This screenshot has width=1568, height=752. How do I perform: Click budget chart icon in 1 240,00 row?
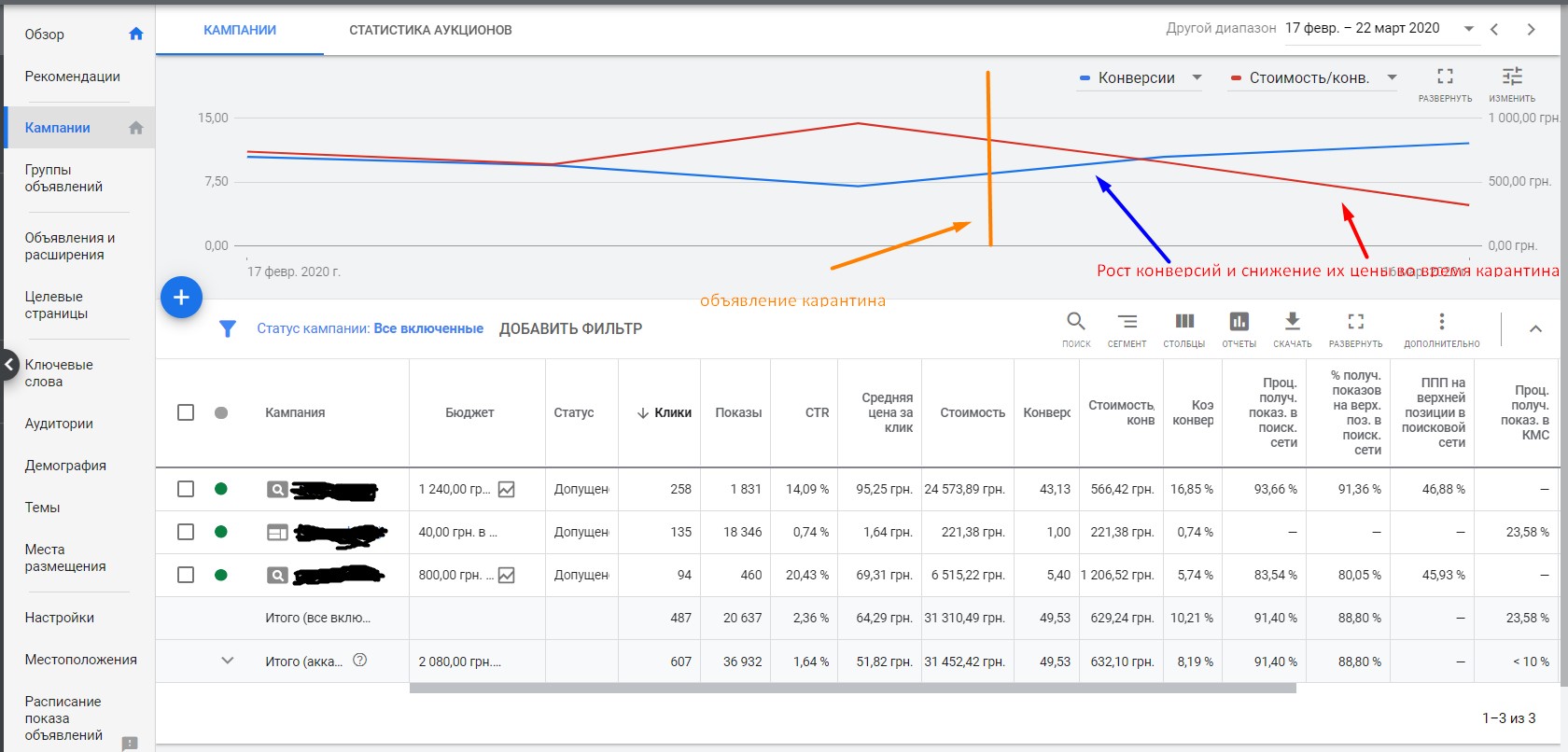pyautogui.click(x=507, y=489)
